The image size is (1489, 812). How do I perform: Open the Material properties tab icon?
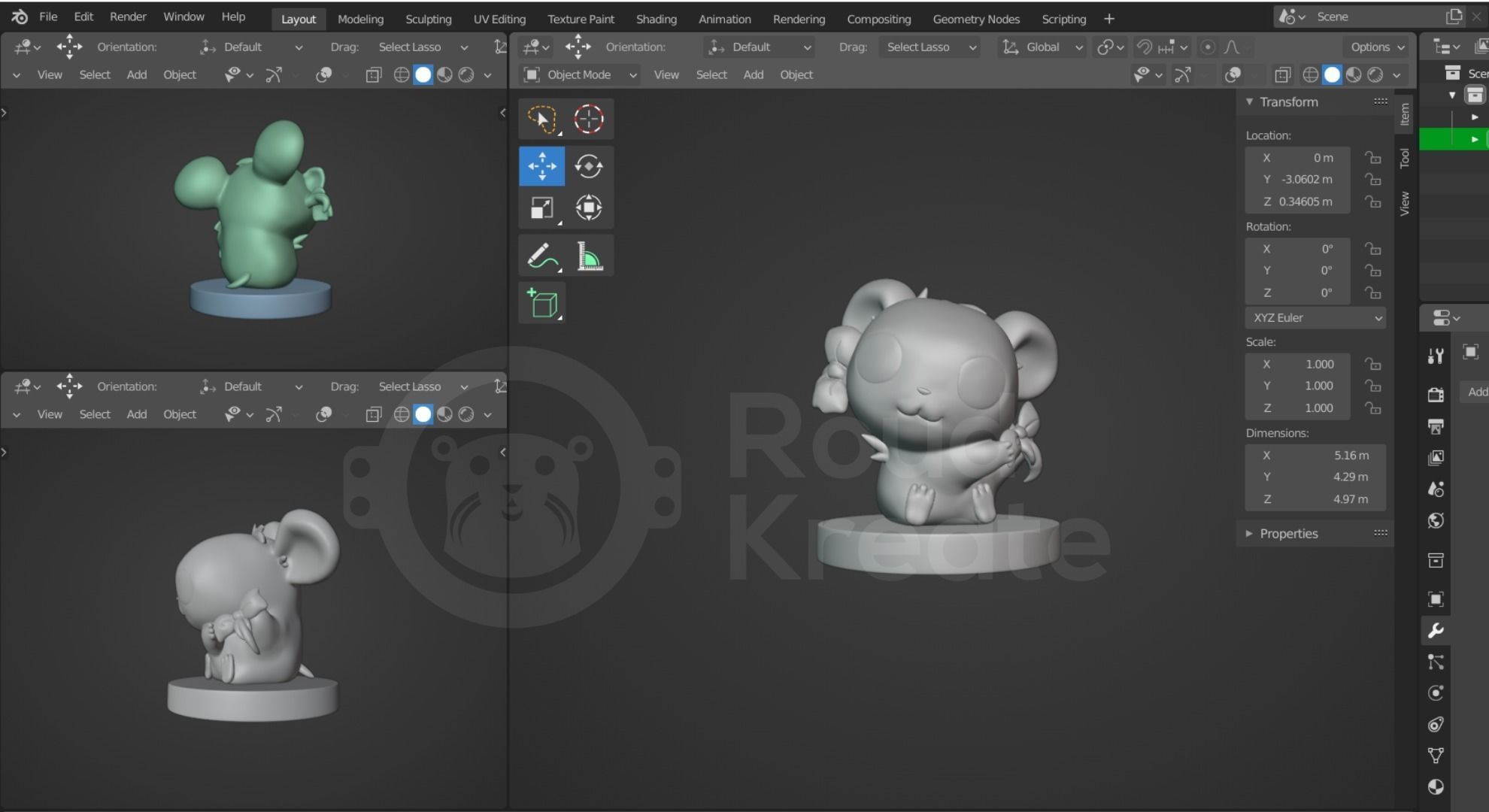pos(1436,787)
